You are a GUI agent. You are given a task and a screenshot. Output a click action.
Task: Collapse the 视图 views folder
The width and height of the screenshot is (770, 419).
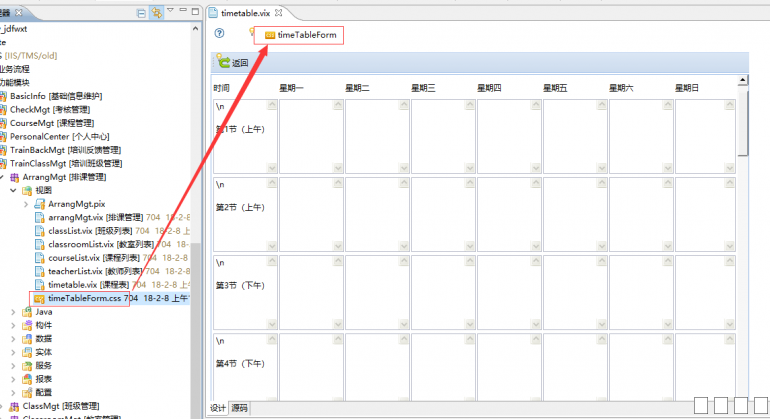tap(14, 190)
